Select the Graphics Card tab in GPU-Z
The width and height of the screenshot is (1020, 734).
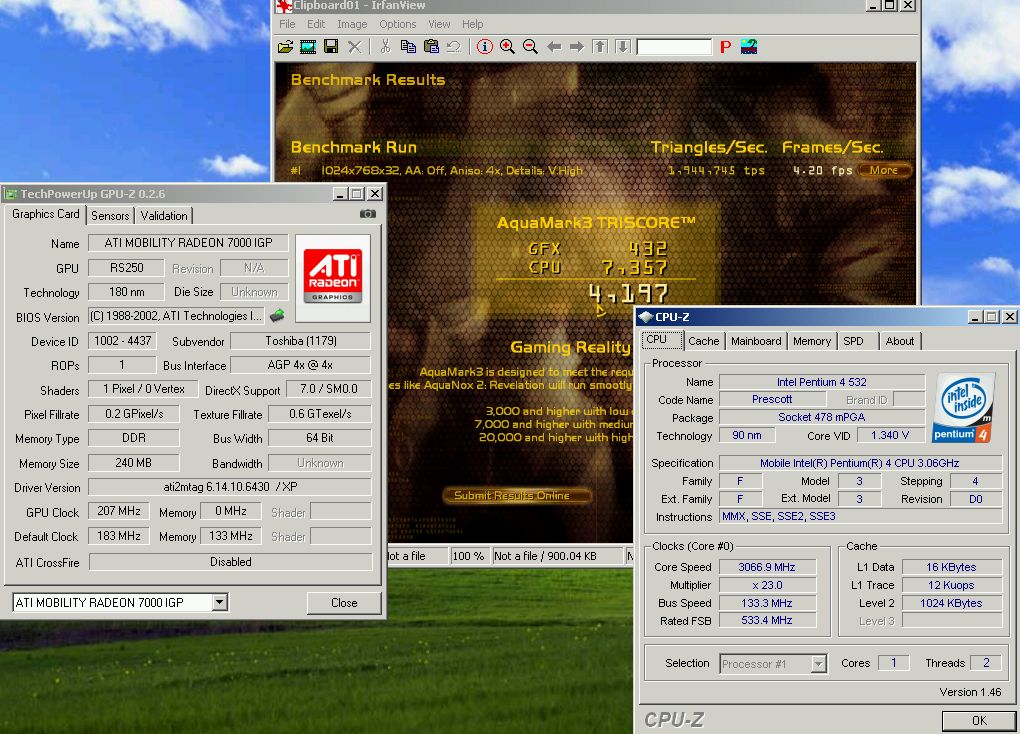point(46,214)
